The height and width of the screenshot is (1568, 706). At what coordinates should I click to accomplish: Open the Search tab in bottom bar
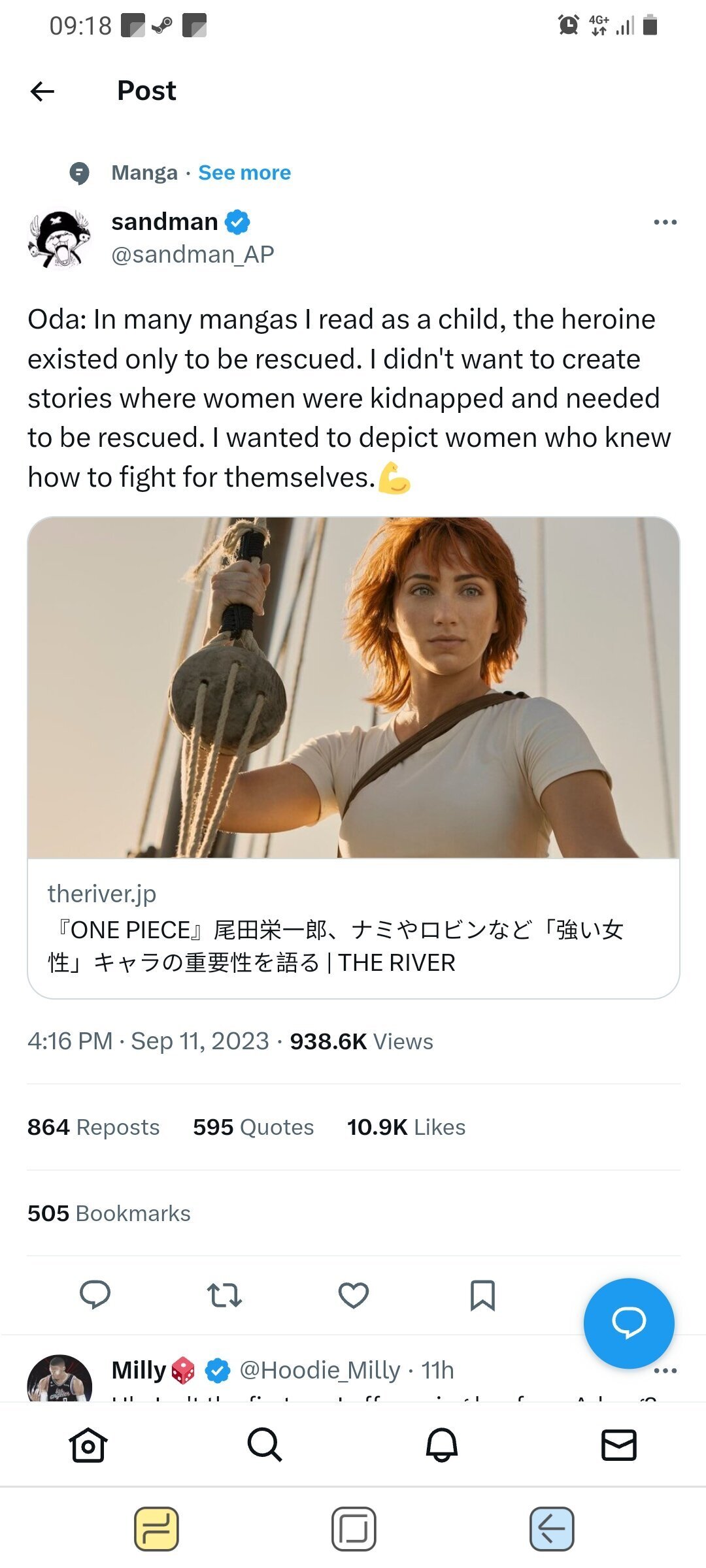pyautogui.click(x=265, y=1445)
